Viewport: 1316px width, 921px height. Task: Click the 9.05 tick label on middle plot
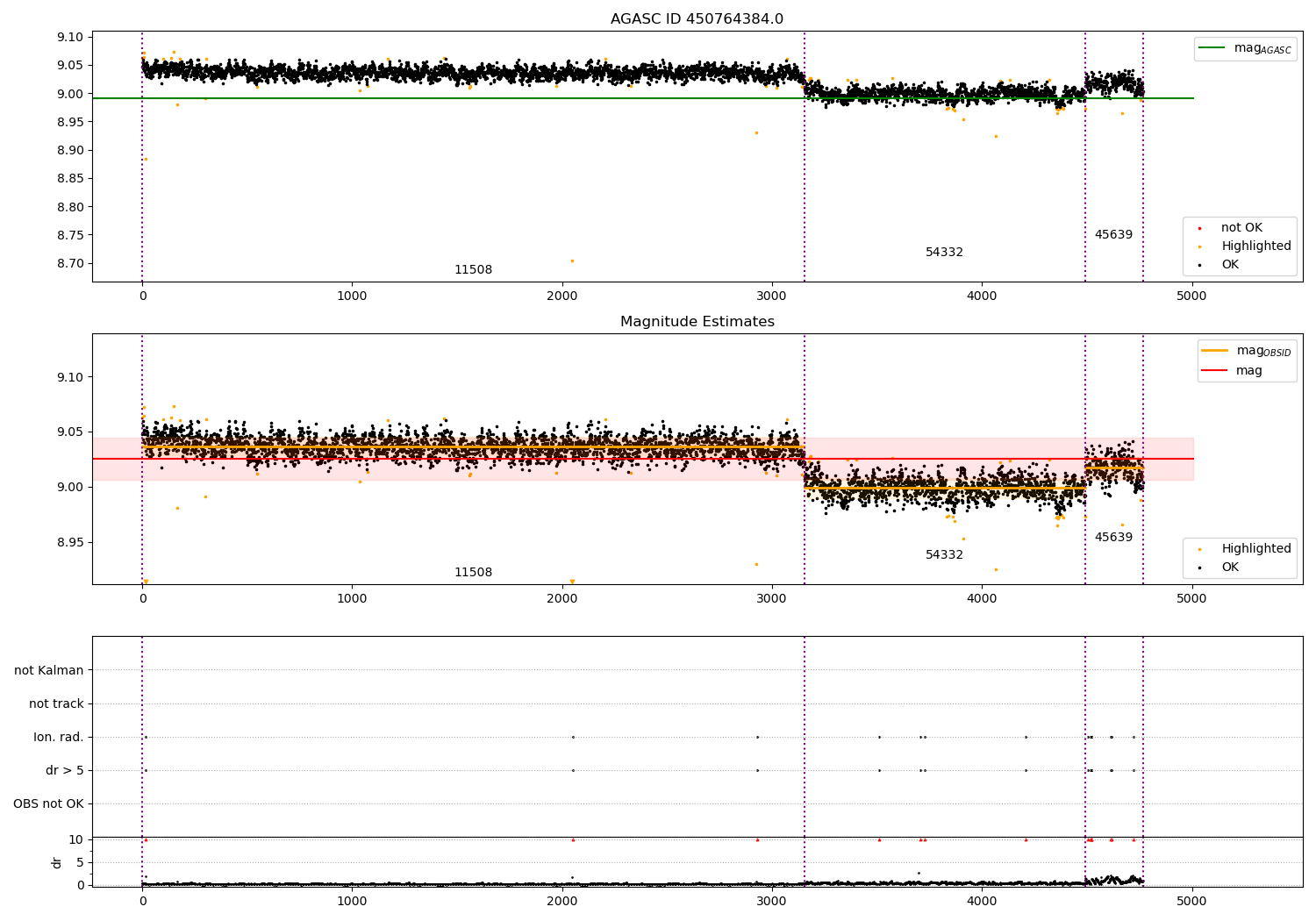click(x=71, y=432)
